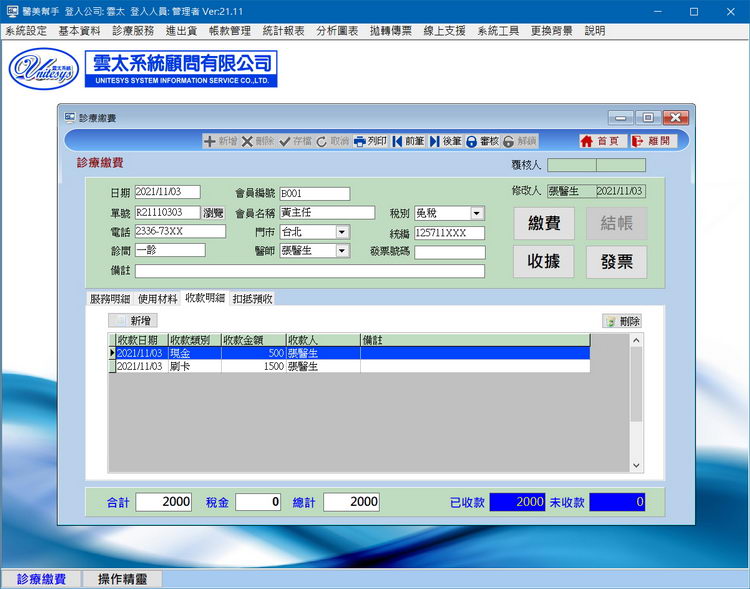Open the 說明 help menu
The image size is (750, 589).
595,31
